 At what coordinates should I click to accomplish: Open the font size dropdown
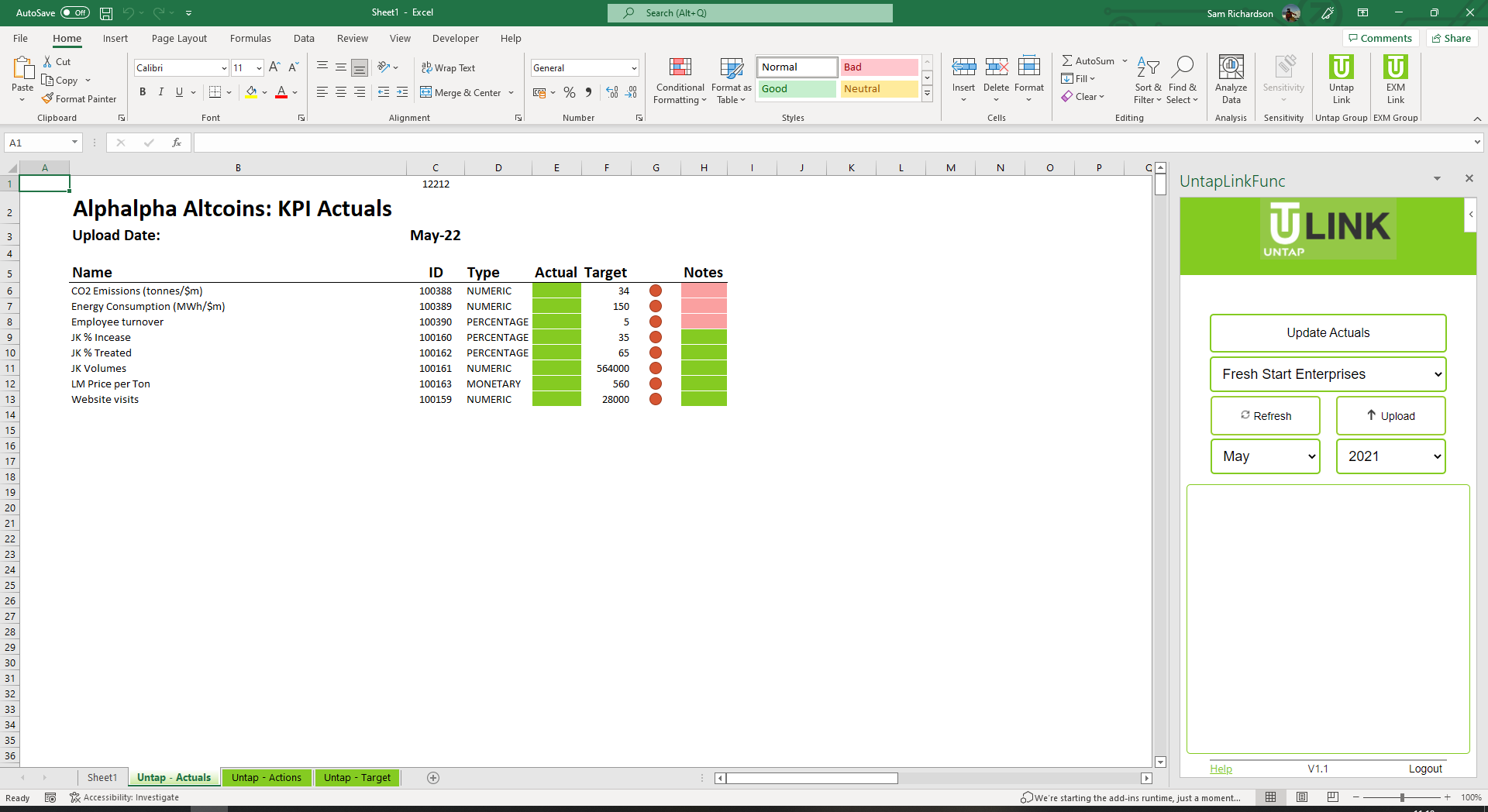tap(259, 68)
